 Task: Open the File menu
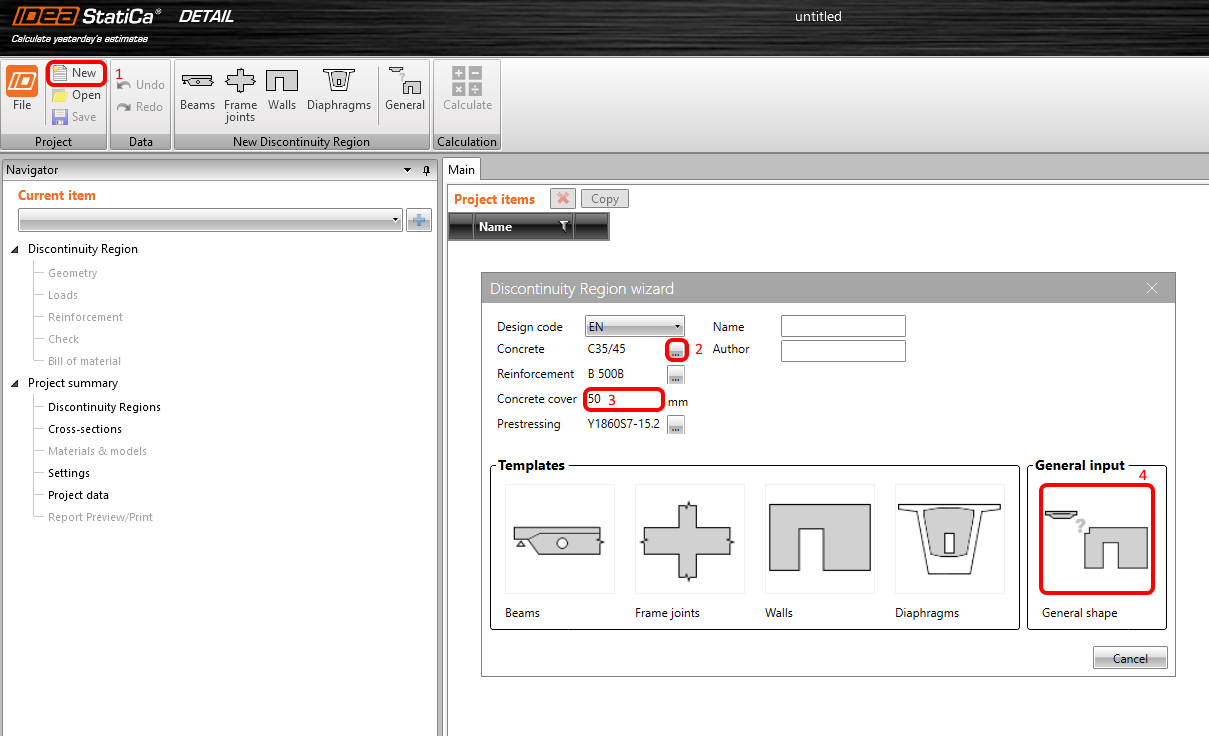(x=21, y=90)
